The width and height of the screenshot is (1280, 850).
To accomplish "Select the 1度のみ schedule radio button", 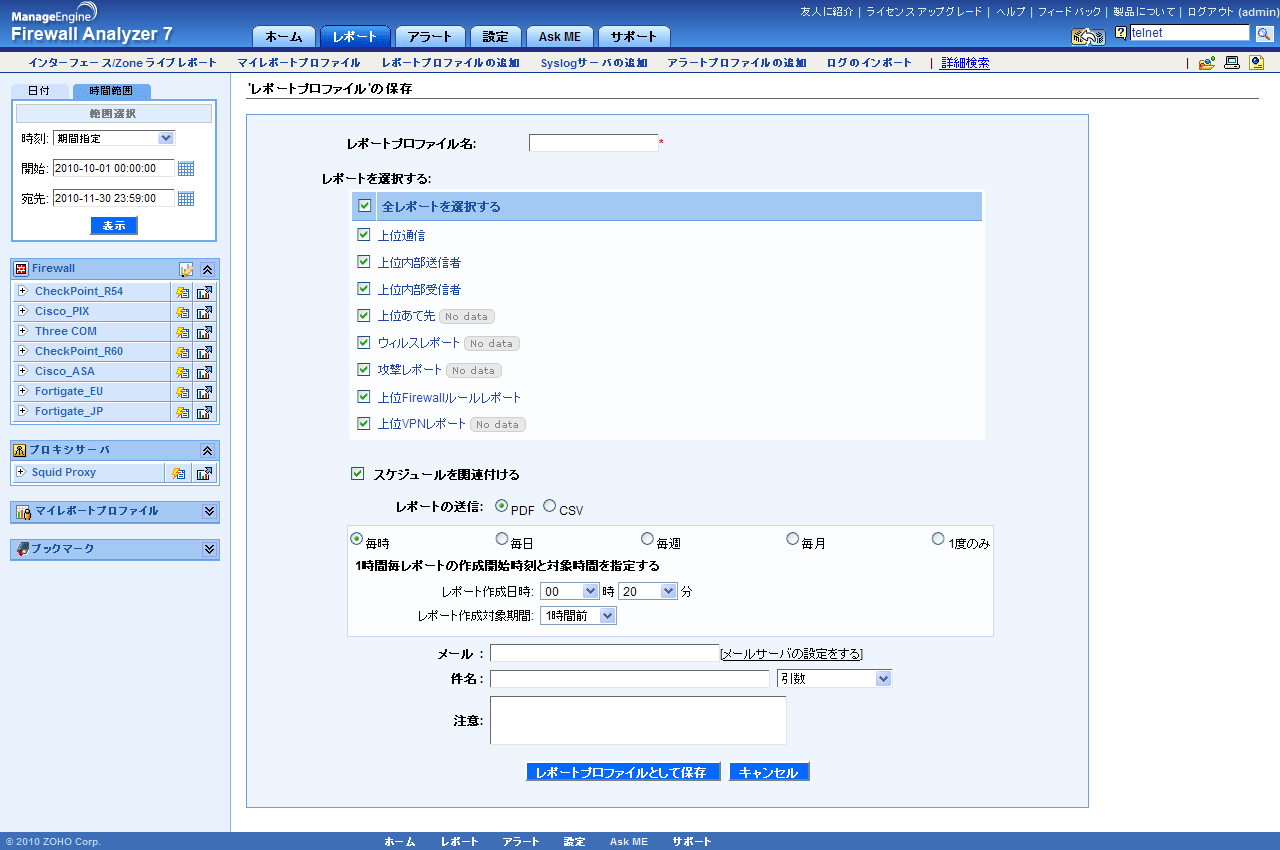I will 938,539.
